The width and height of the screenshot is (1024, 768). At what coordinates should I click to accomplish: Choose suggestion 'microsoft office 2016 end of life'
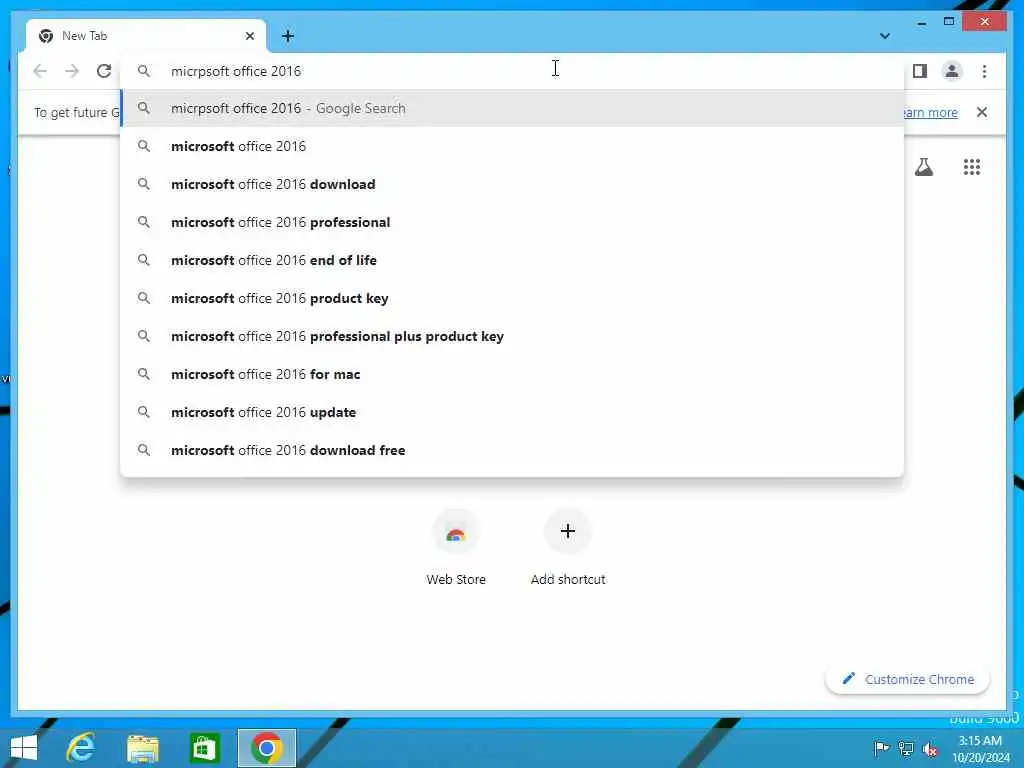coord(513,260)
